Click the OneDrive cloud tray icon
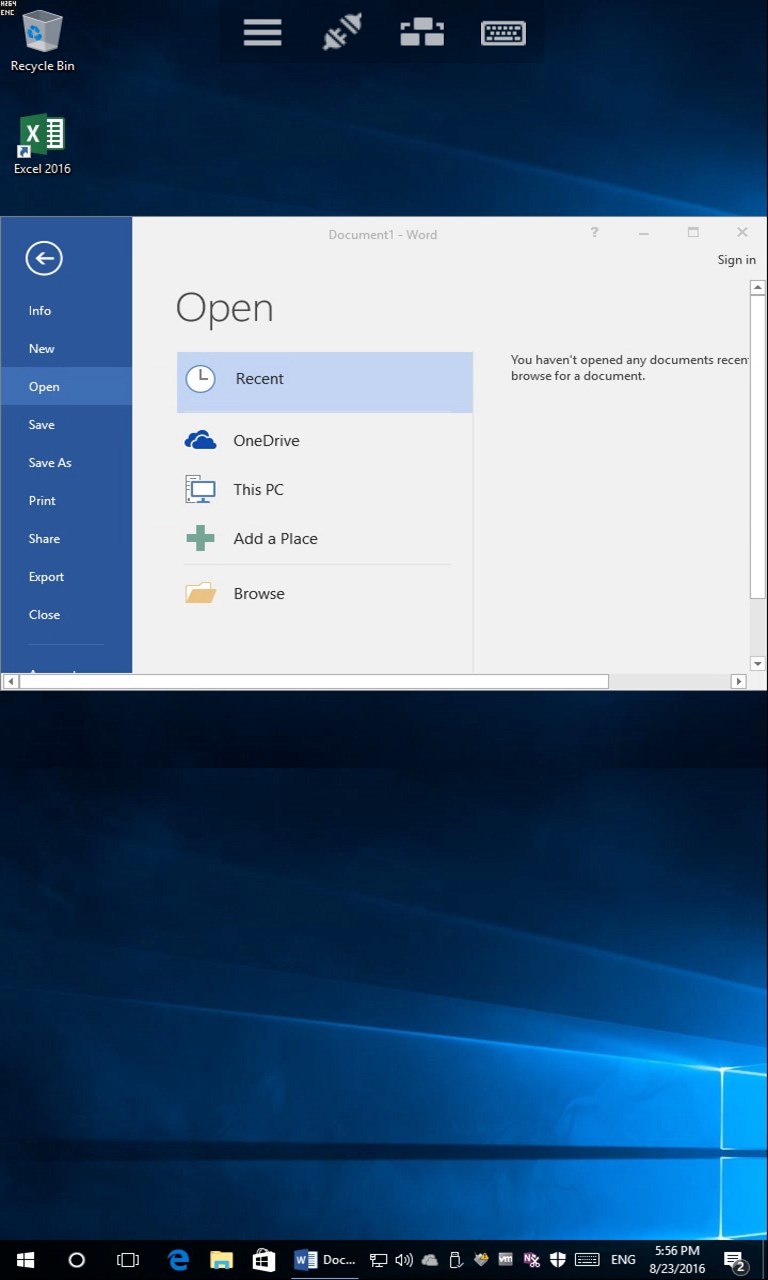This screenshot has width=768, height=1280. coord(430,1260)
